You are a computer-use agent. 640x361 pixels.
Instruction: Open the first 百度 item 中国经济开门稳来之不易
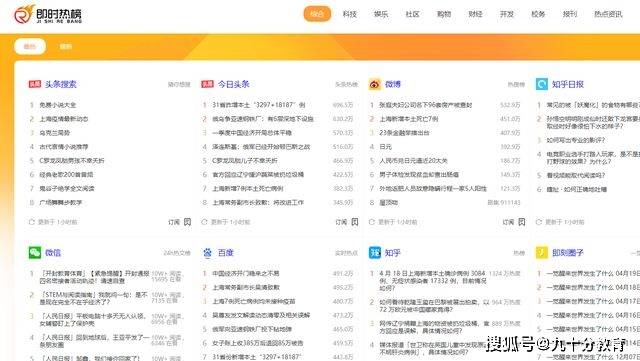pos(245,273)
